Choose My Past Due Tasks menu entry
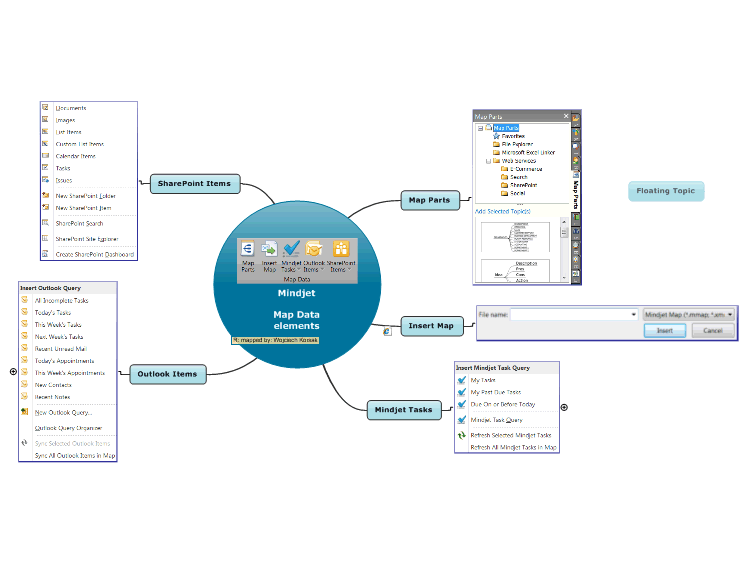 click(496, 392)
